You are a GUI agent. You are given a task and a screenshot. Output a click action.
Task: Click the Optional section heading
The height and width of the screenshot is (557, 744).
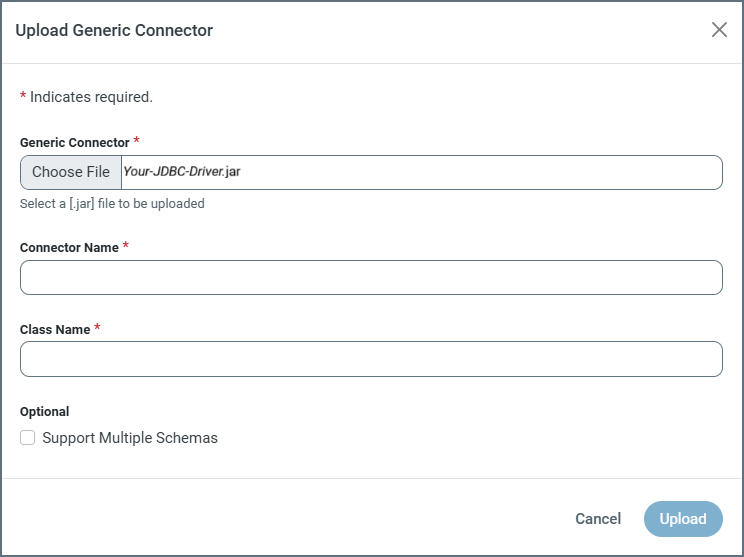45,412
